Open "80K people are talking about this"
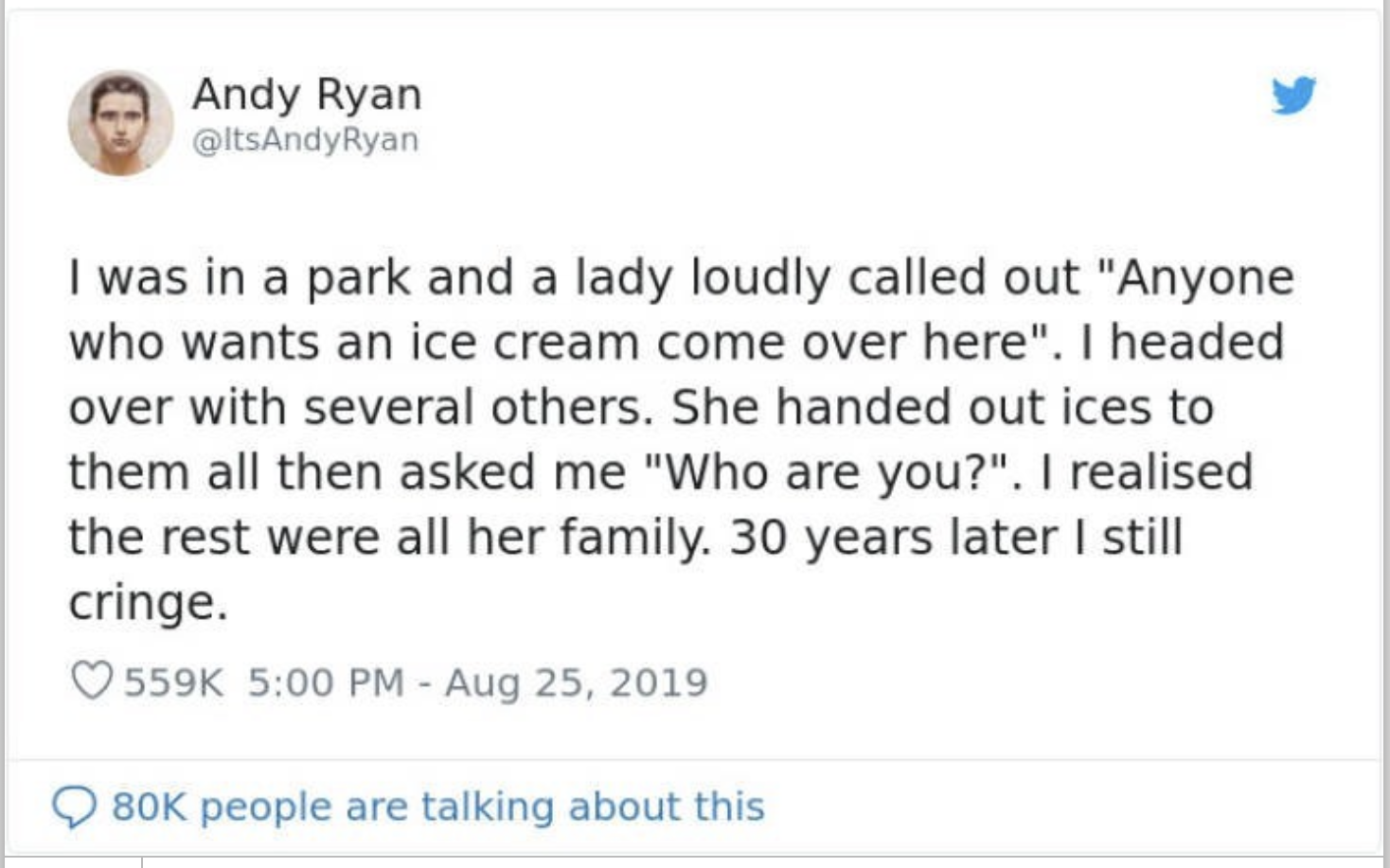This screenshot has height=868, width=1390. pyautogui.click(x=437, y=806)
